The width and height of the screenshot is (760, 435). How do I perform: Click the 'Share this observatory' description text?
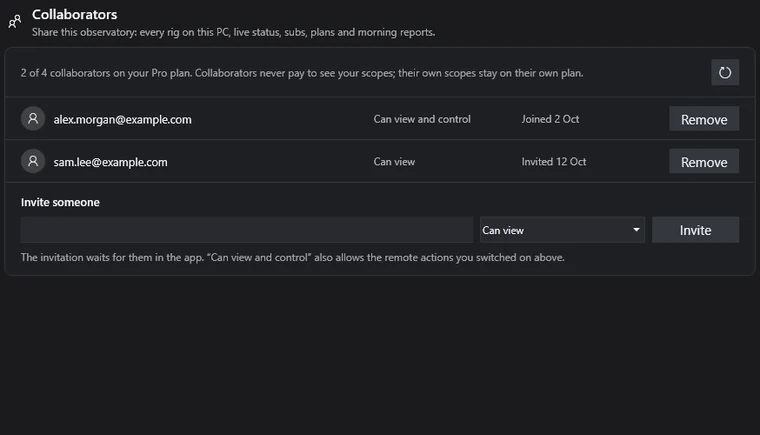pos(234,32)
